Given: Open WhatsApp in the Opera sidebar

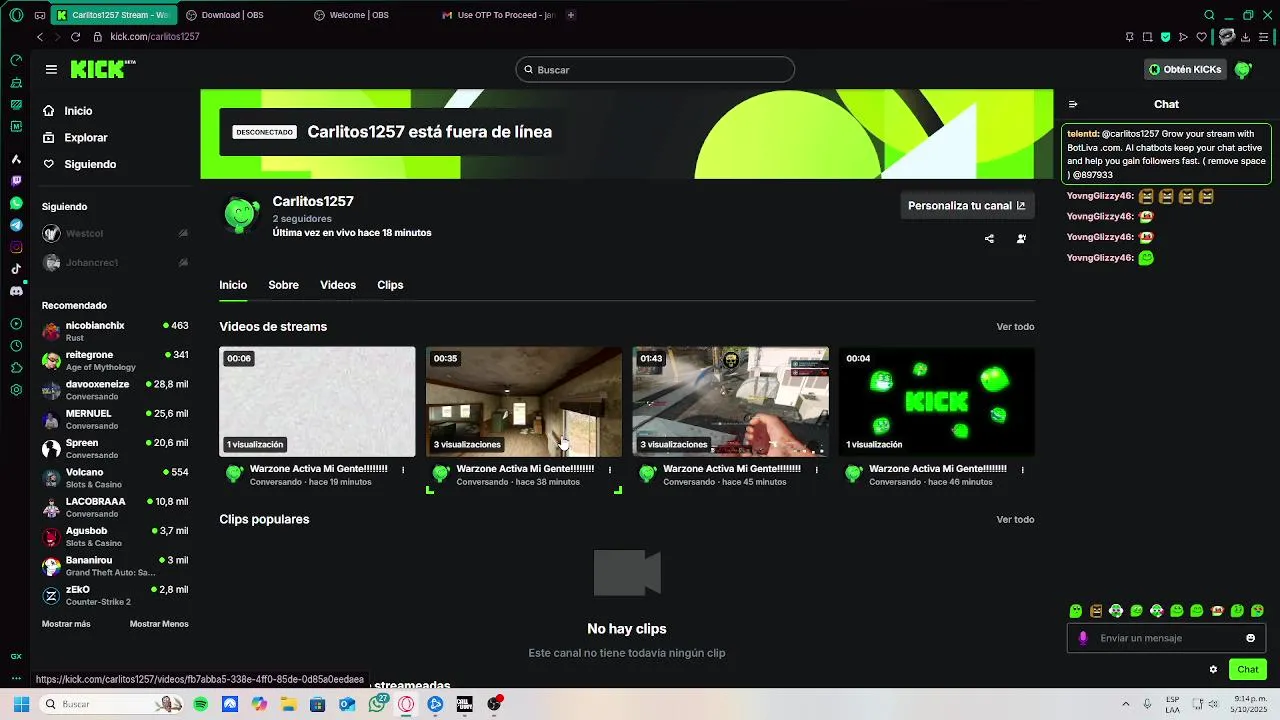Looking at the screenshot, I should pyautogui.click(x=16, y=203).
